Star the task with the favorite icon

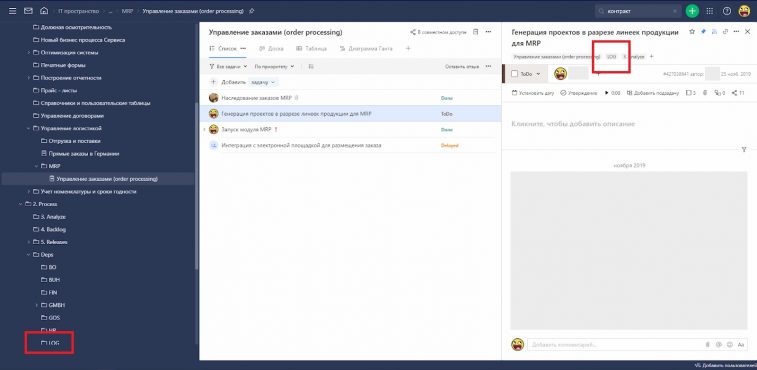click(x=692, y=31)
